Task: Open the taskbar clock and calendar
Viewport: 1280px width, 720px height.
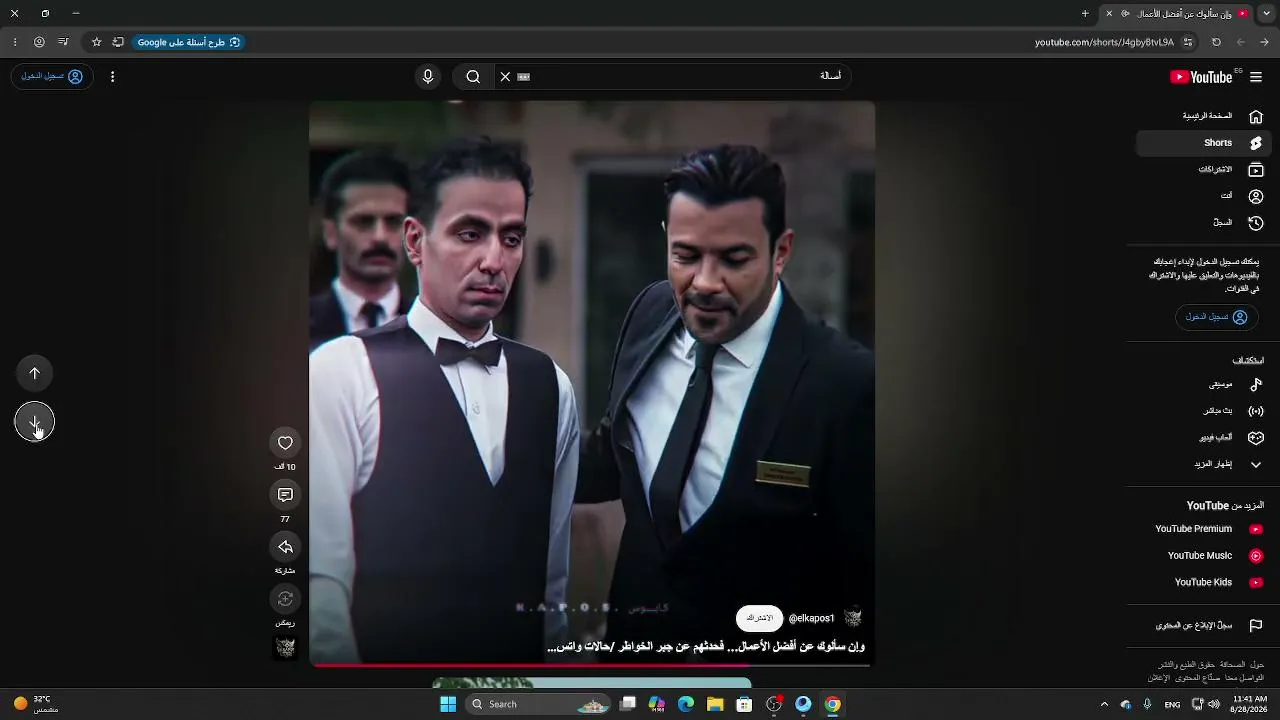Action: [x=1250, y=704]
